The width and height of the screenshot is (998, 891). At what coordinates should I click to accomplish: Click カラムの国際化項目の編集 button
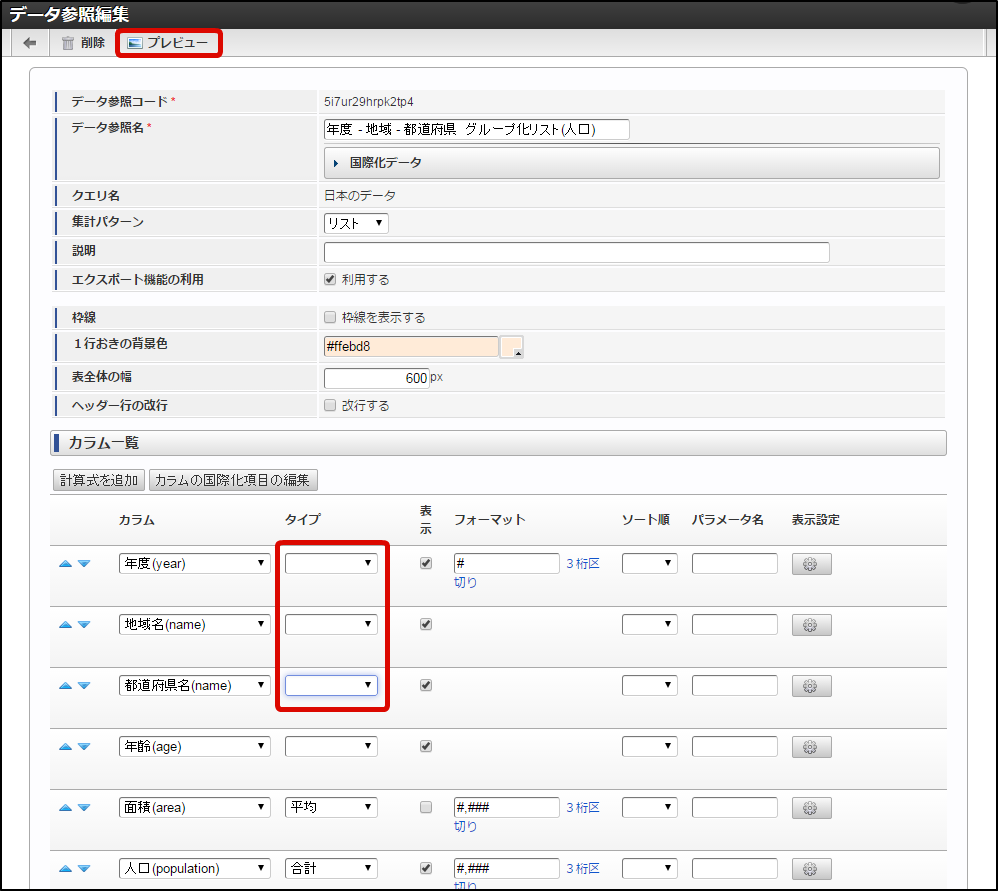tap(233, 480)
